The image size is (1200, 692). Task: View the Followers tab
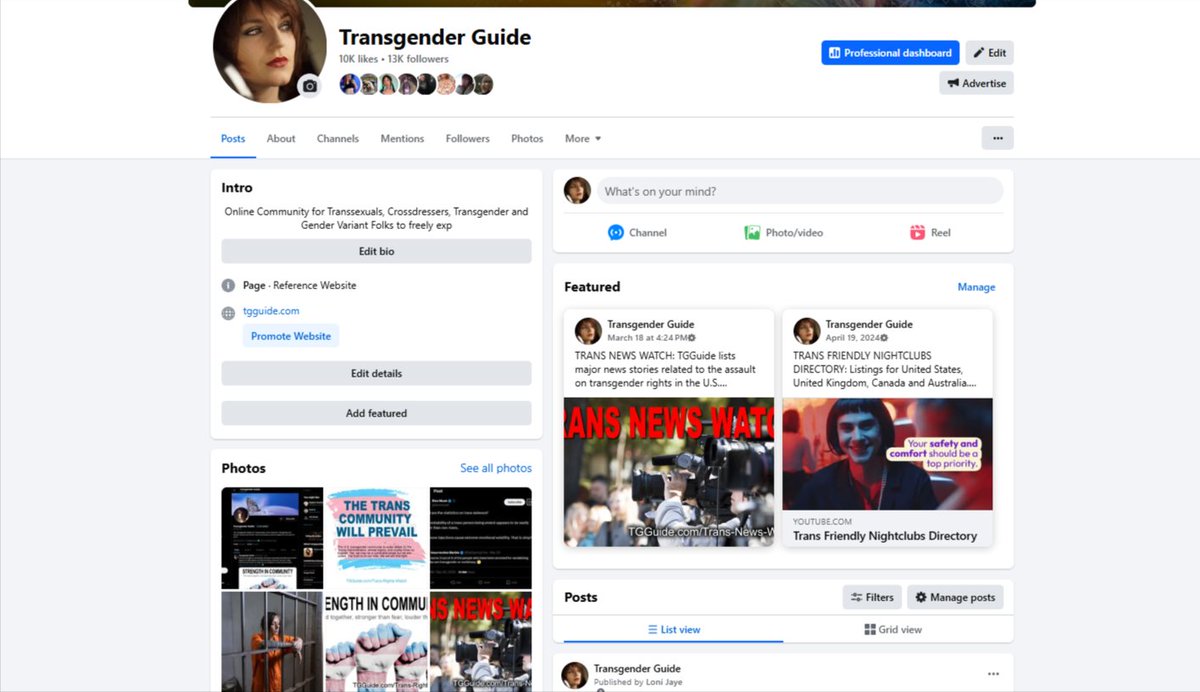click(468, 138)
